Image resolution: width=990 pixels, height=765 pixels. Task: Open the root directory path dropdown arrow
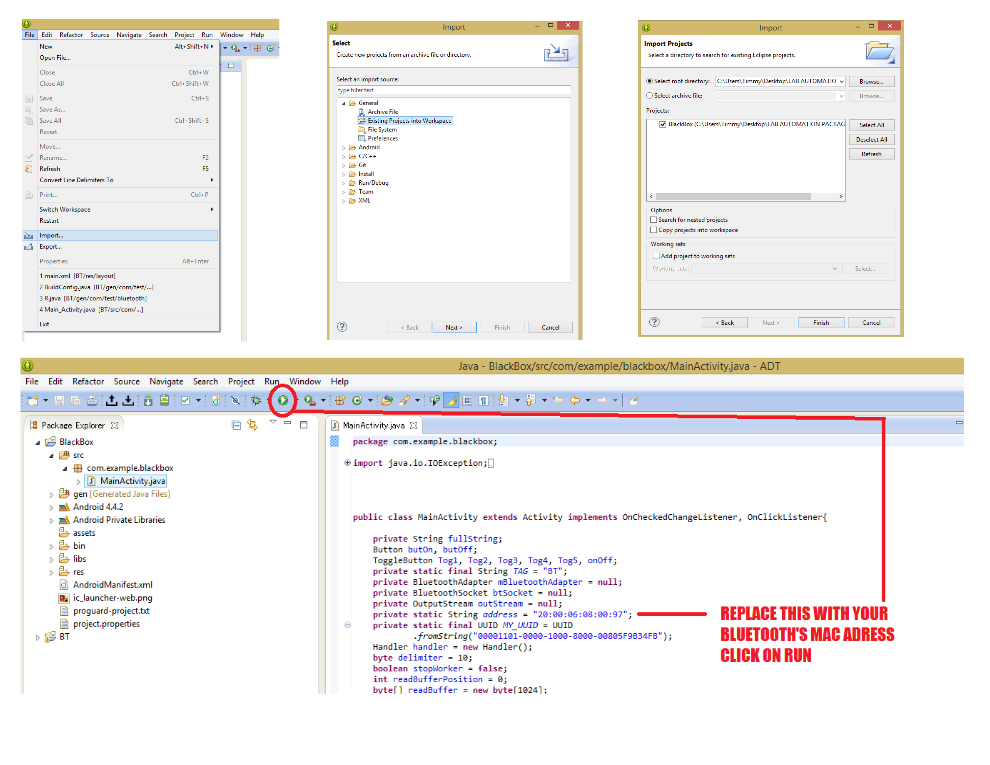click(841, 81)
